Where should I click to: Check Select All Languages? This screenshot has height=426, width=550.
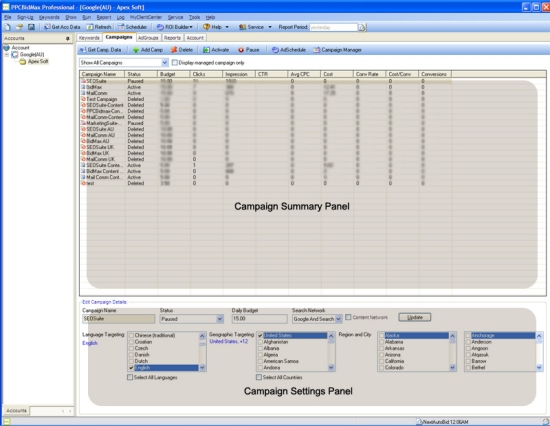pyautogui.click(x=130, y=377)
